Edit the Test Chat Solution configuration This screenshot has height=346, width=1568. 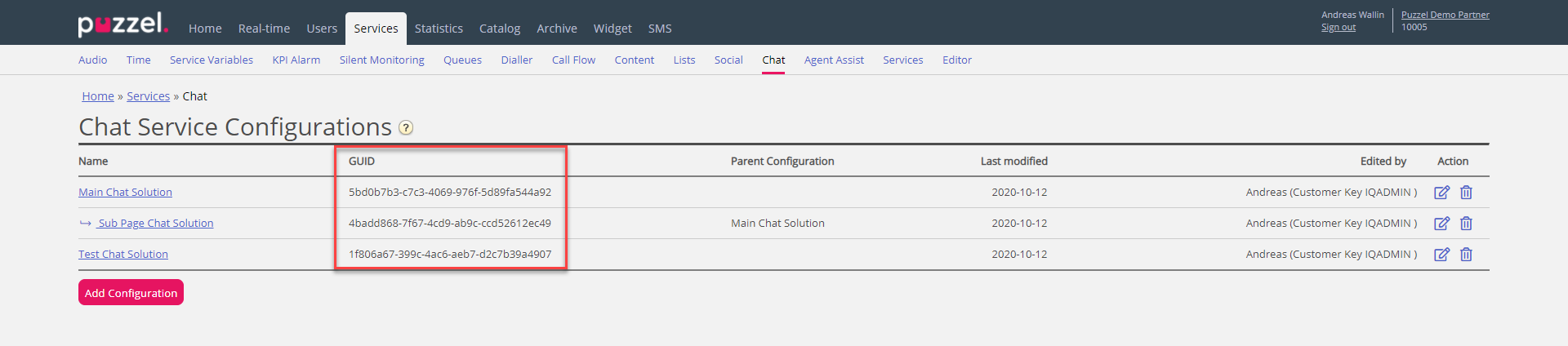(x=1441, y=255)
